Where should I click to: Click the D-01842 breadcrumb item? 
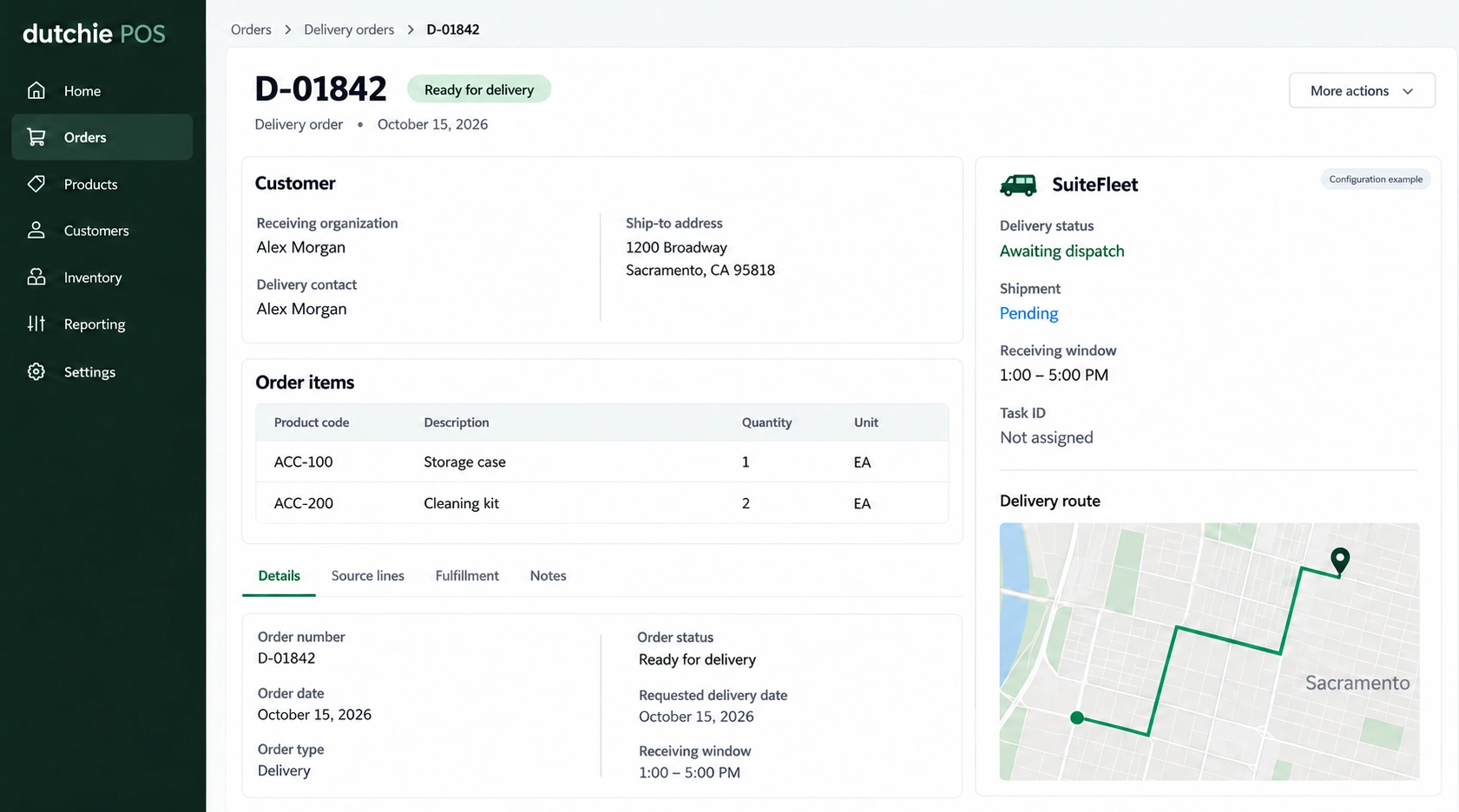[x=453, y=29]
